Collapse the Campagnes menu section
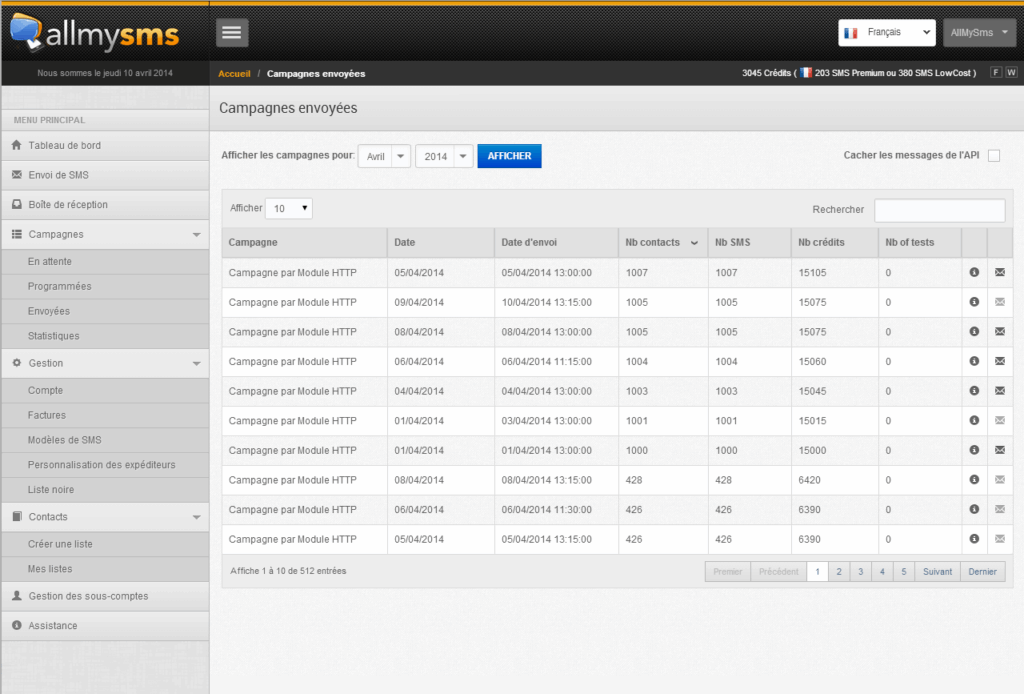This screenshot has height=694, width=1024. pyautogui.click(x=105, y=234)
